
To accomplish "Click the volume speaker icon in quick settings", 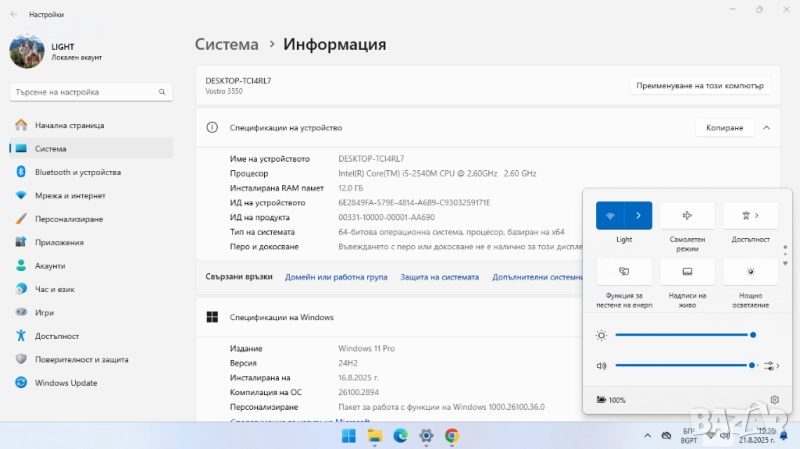I will pos(602,366).
